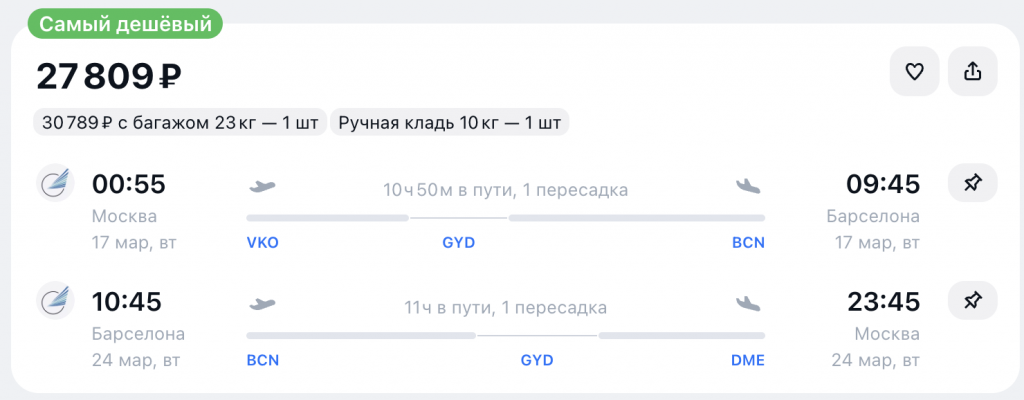Select the 30 789 ₽ baggage 23 kg option
The width and height of the screenshot is (1024, 400).
[180, 123]
